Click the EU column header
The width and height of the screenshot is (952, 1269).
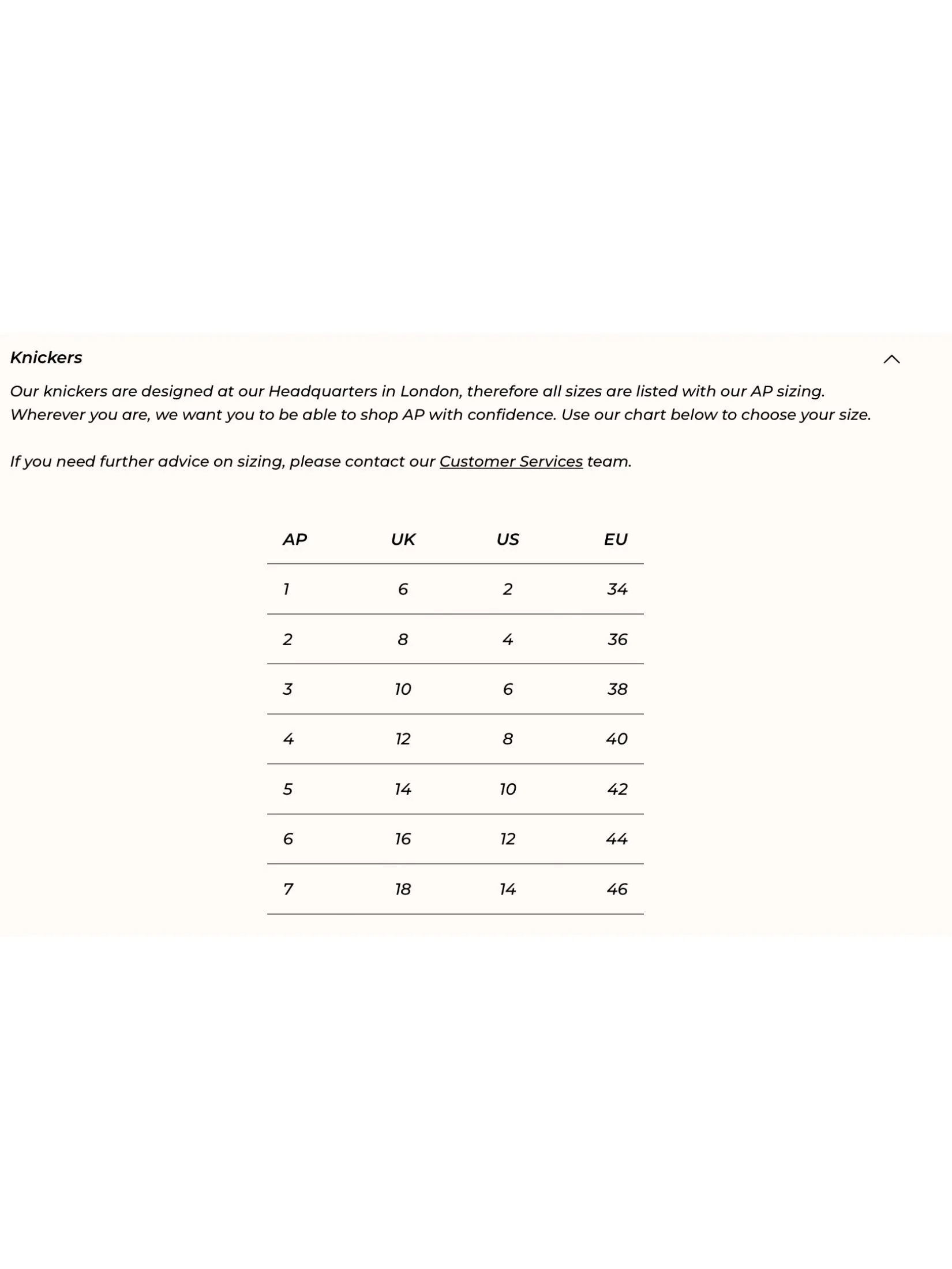coord(616,540)
